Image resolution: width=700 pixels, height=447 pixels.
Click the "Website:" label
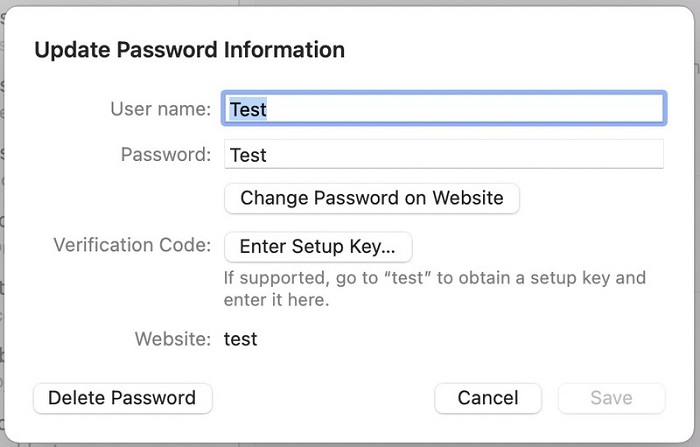click(x=173, y=339)
